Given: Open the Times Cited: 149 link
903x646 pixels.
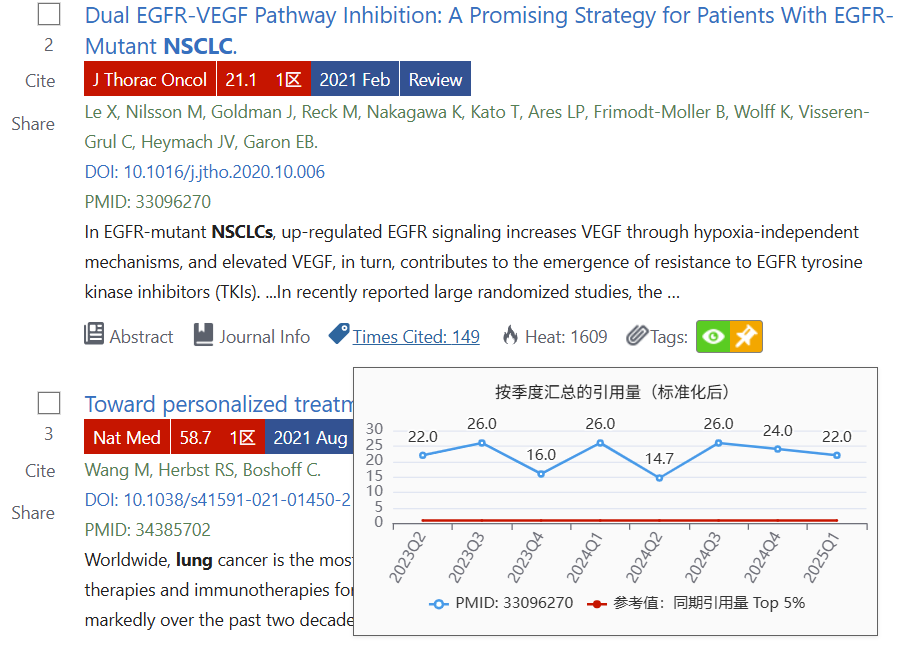Looking at the screenshot, I should [x=416, y=336].
